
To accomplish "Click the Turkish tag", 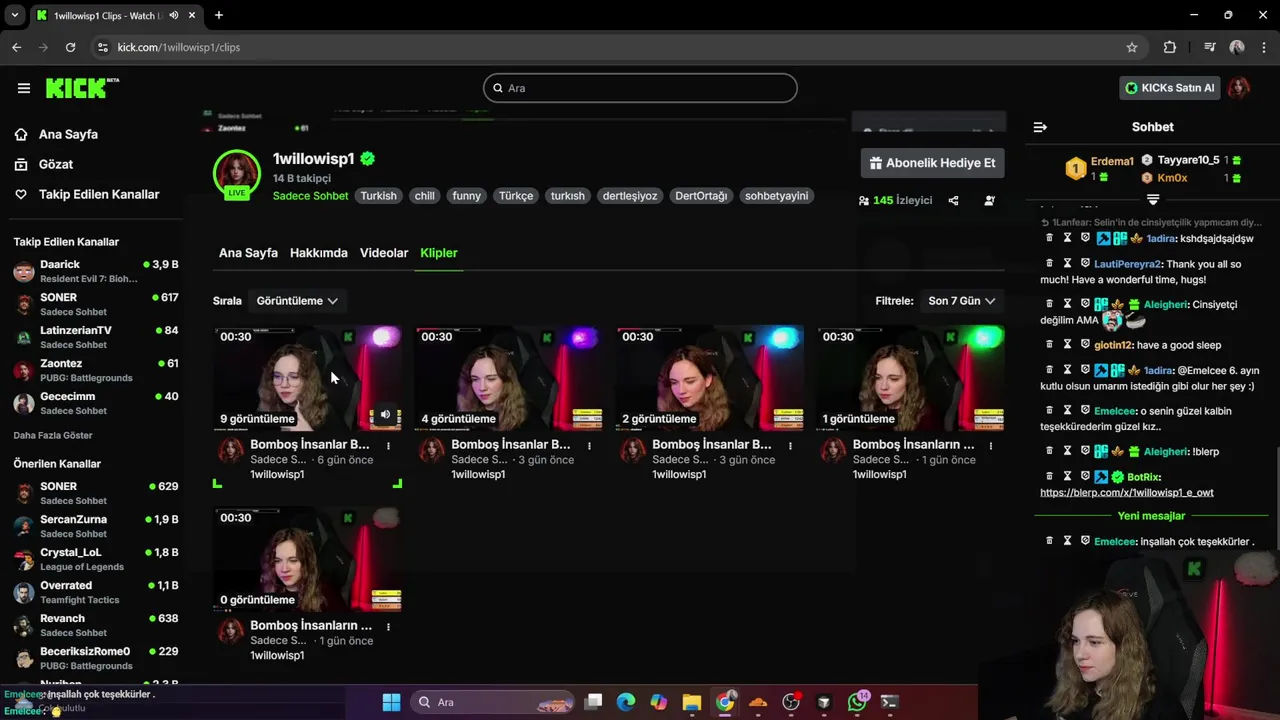I will pos(379,196).
